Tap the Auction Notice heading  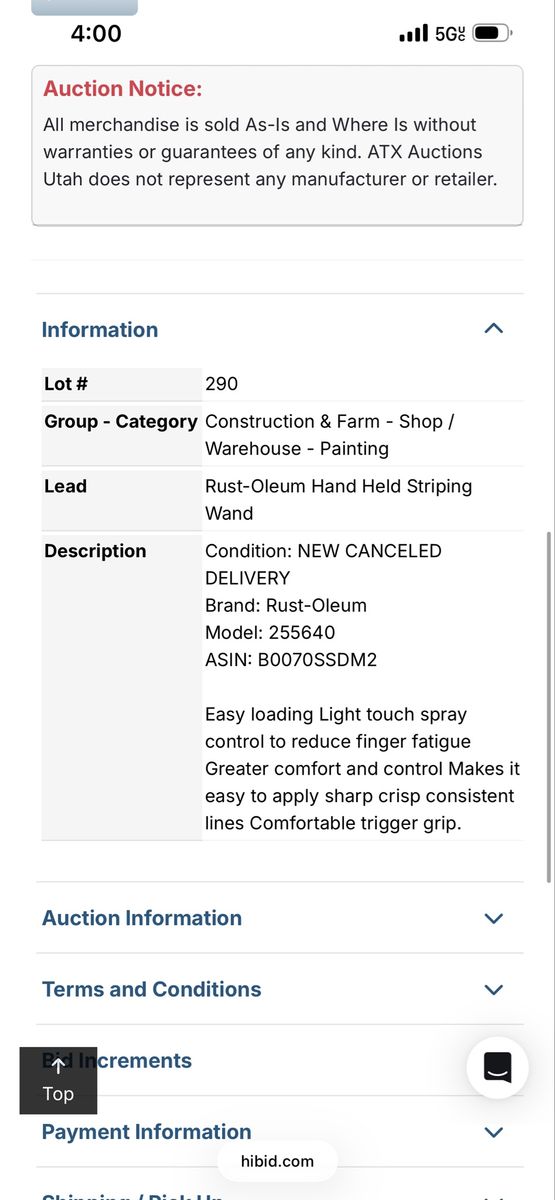(122, 89)
